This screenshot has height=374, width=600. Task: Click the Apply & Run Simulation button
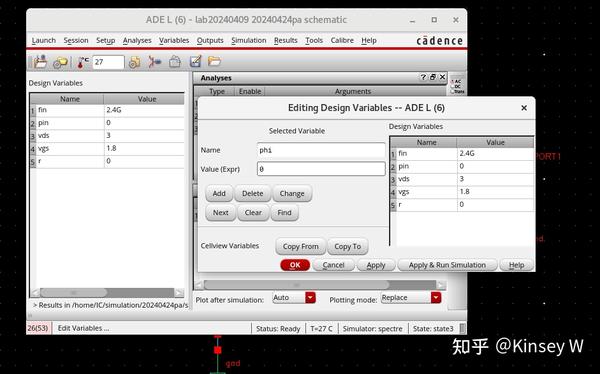447,265
